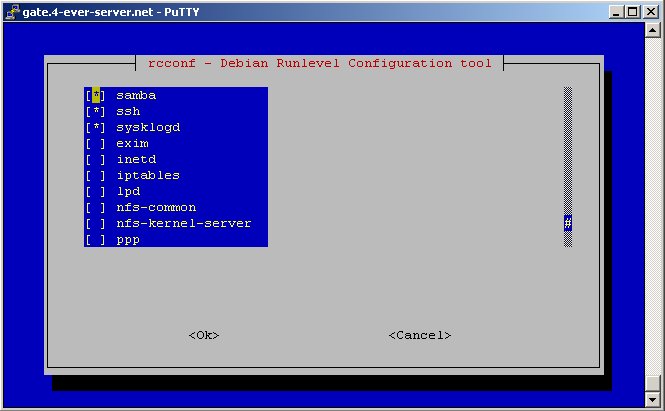Click the gate.4-ever-server.net window title
This screenshot has height=411, width=665.
coord(111,12)
